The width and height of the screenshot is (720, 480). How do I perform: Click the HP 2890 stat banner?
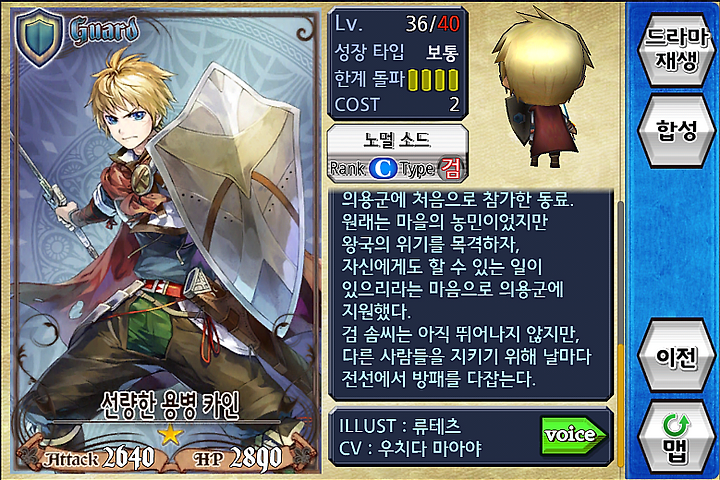click(x=238, y=457)
